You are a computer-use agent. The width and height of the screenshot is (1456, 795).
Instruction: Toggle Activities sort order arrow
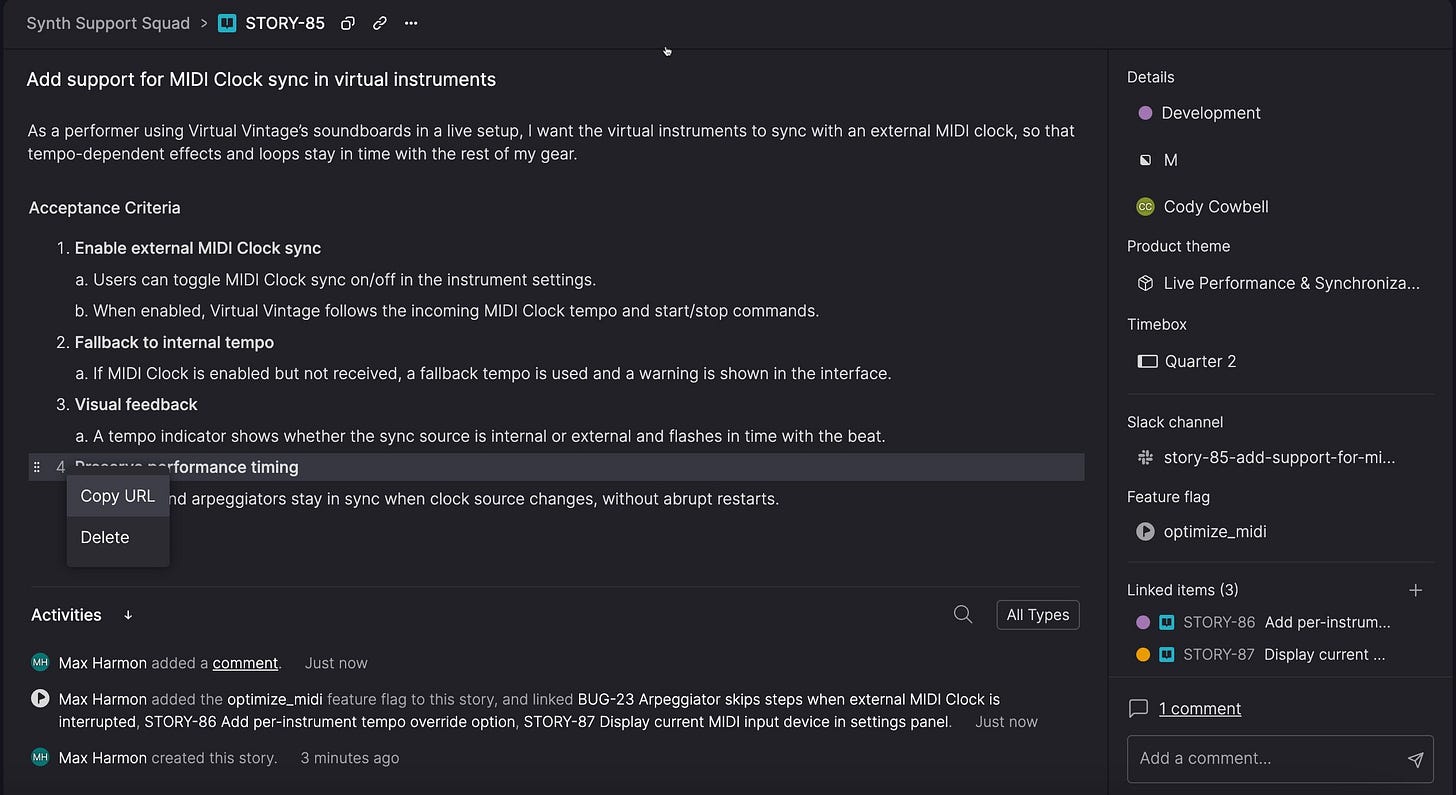point(128,615)
